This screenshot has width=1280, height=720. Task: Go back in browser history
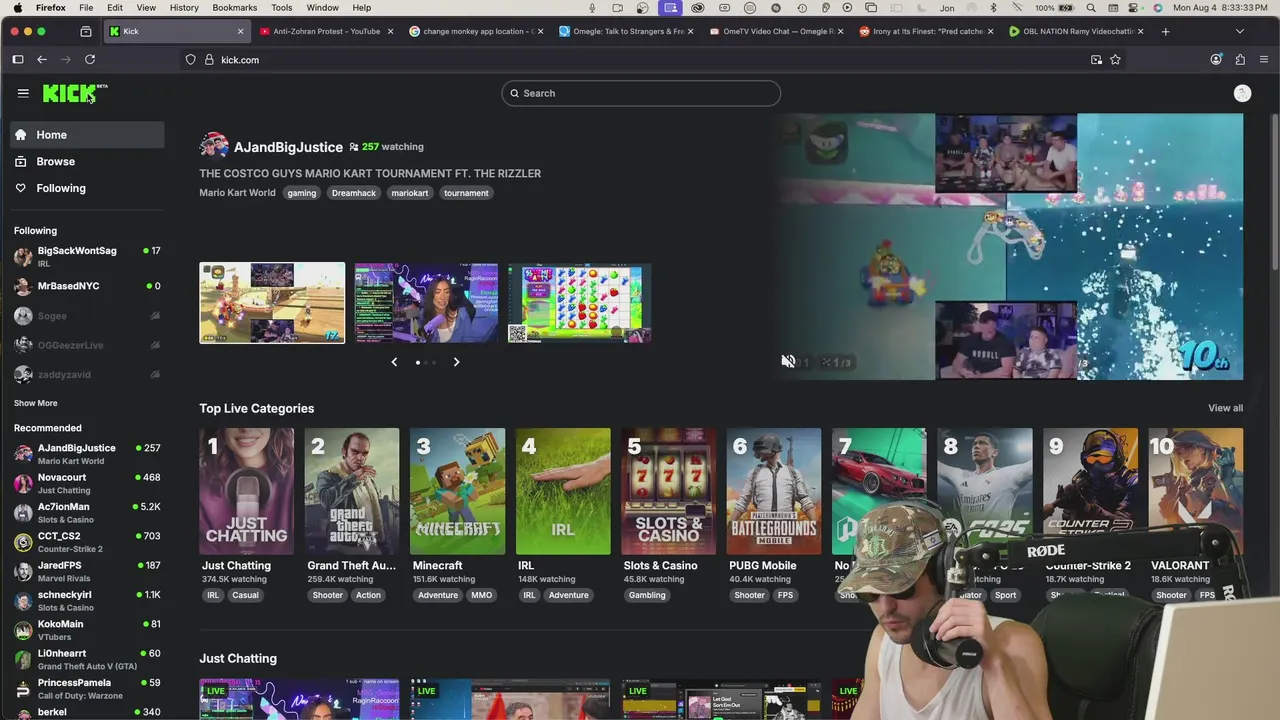[42, 59]
